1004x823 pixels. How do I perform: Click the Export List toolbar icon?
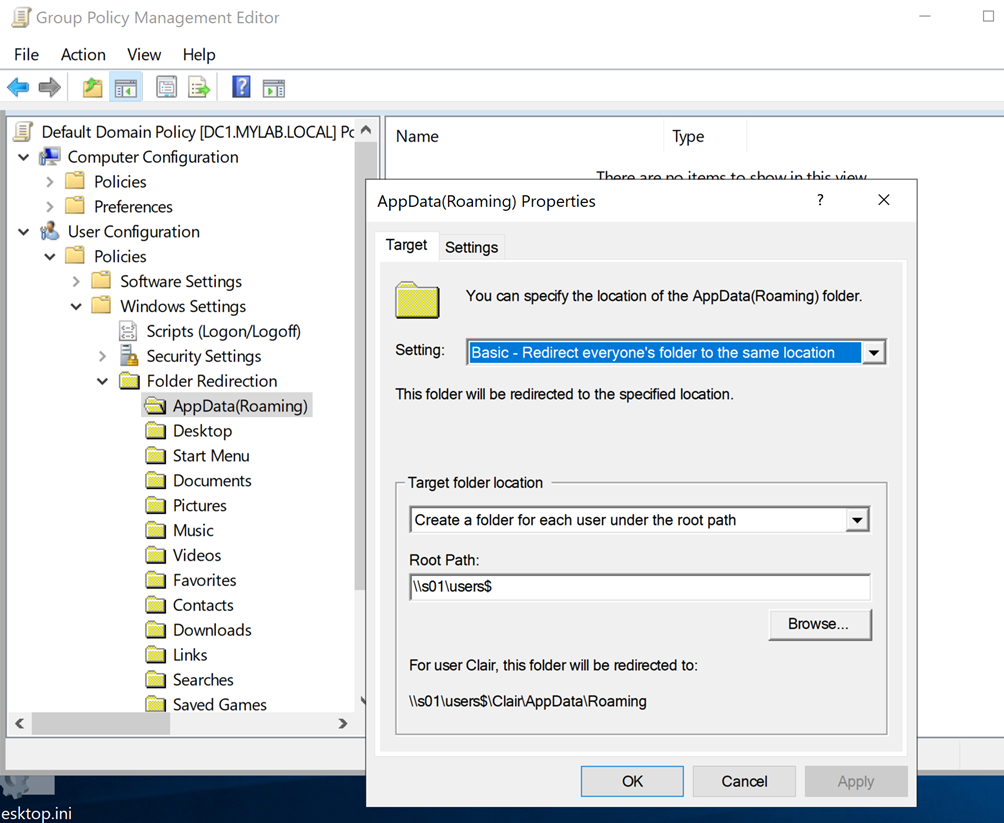(199, 88)
